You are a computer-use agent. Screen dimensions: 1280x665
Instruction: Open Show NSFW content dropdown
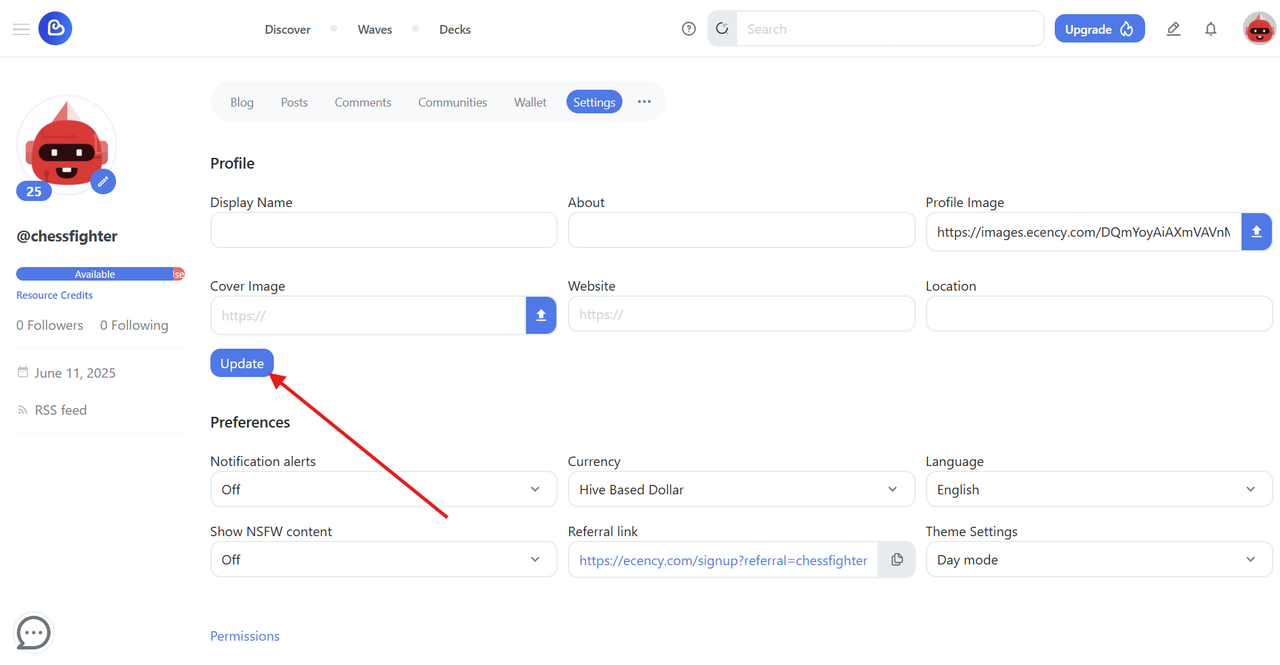pos(383,559)
